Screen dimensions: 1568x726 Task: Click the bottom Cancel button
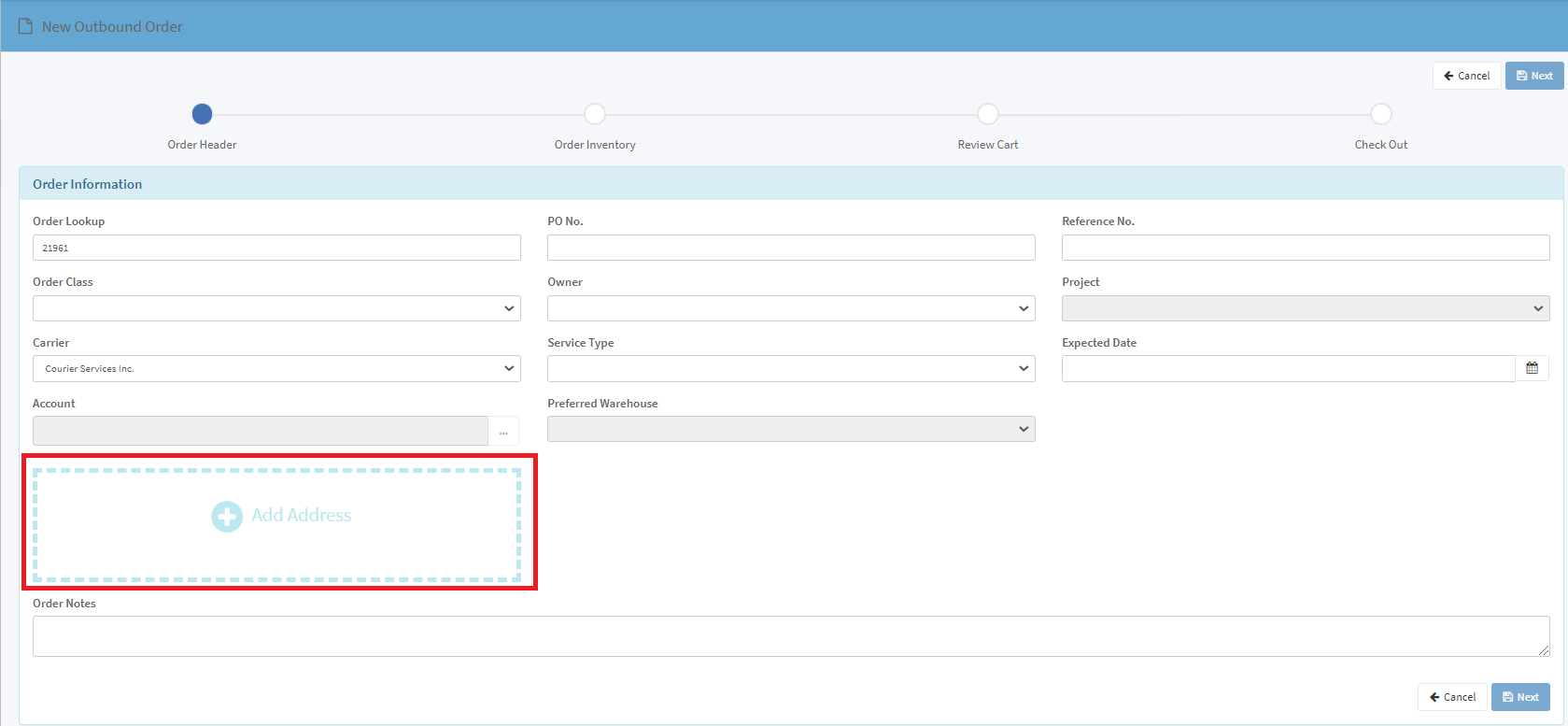click(1452, 697)
